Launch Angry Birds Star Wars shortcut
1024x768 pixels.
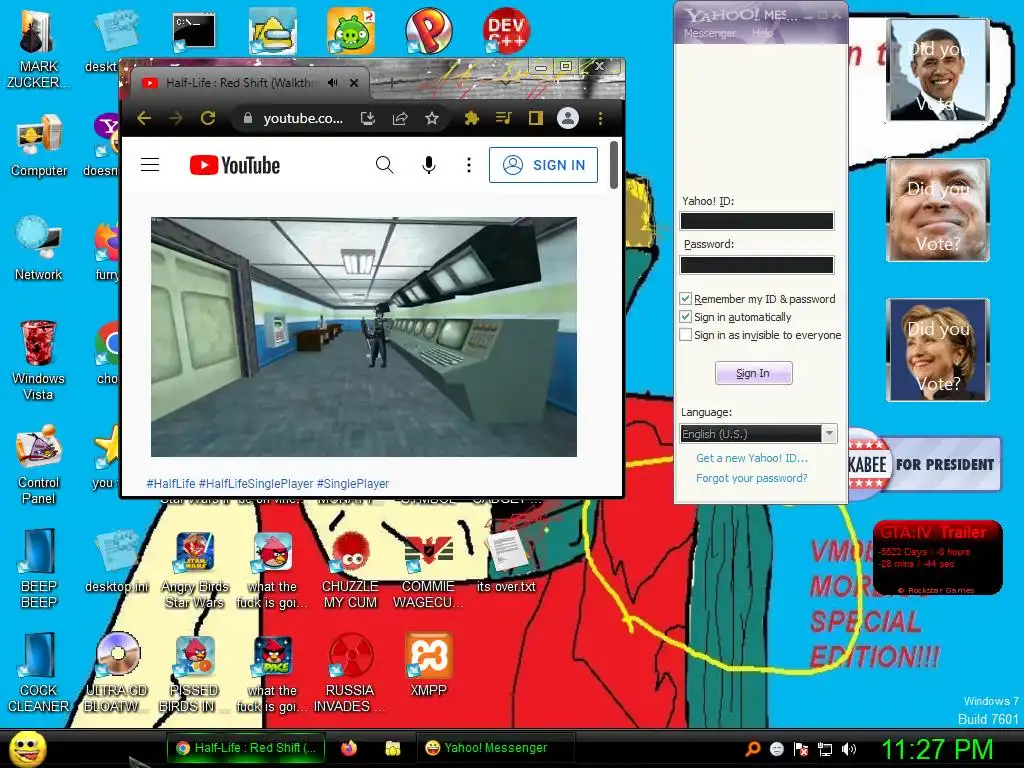pyautogui.click(x=195, y=569)
